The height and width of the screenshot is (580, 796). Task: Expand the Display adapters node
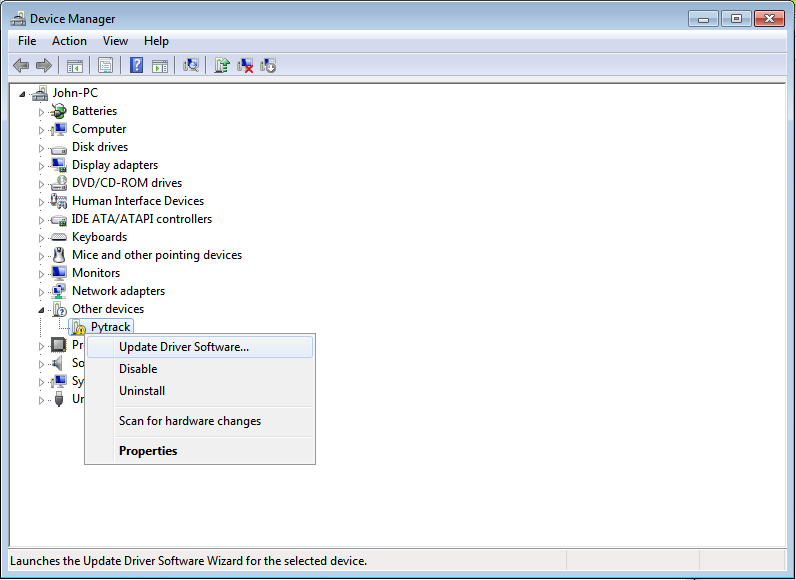tap(42, 165)
